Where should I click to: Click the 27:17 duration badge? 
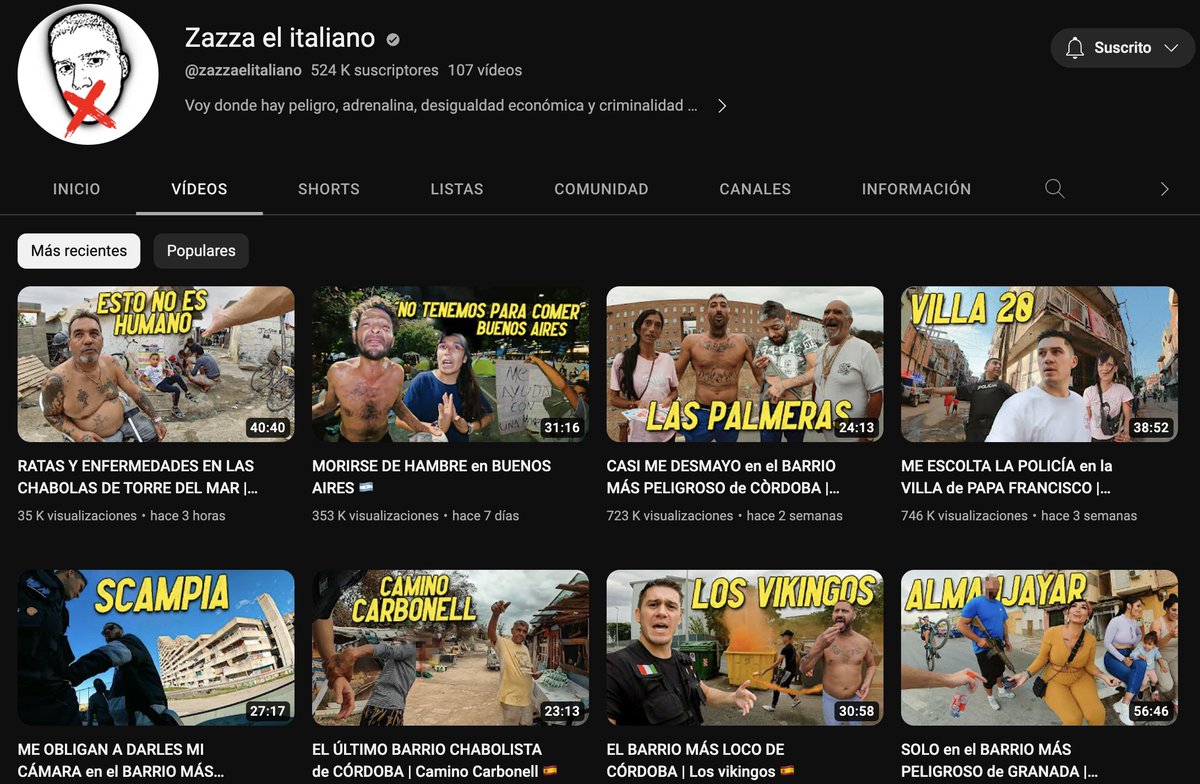pos(267,711)
